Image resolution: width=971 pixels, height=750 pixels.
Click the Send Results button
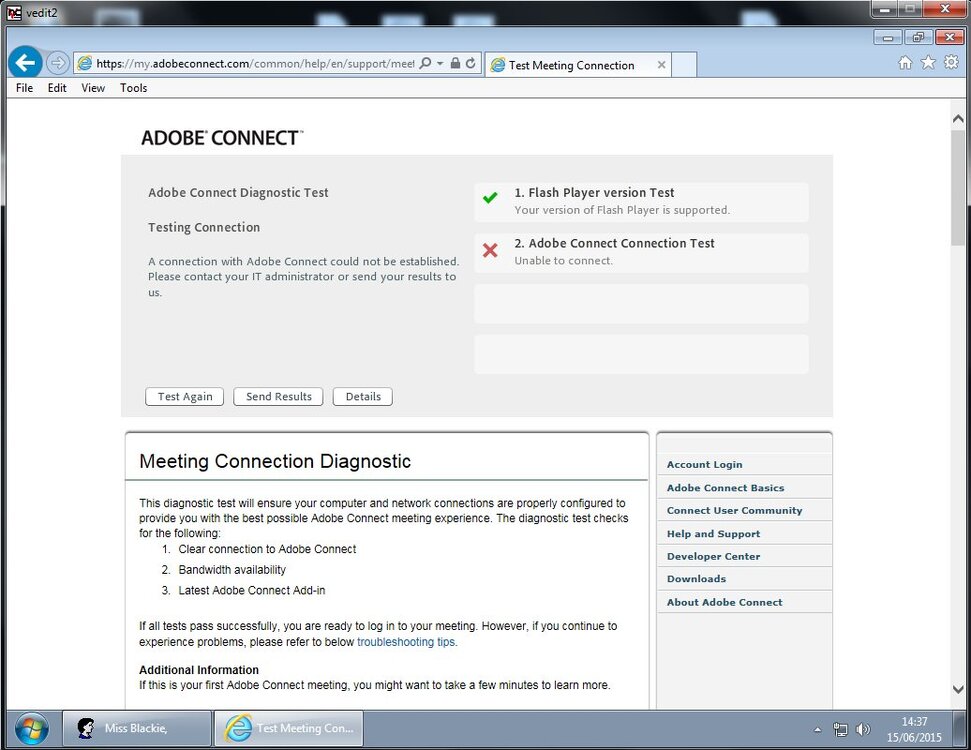pyautogui.click(x=279, y=396)
